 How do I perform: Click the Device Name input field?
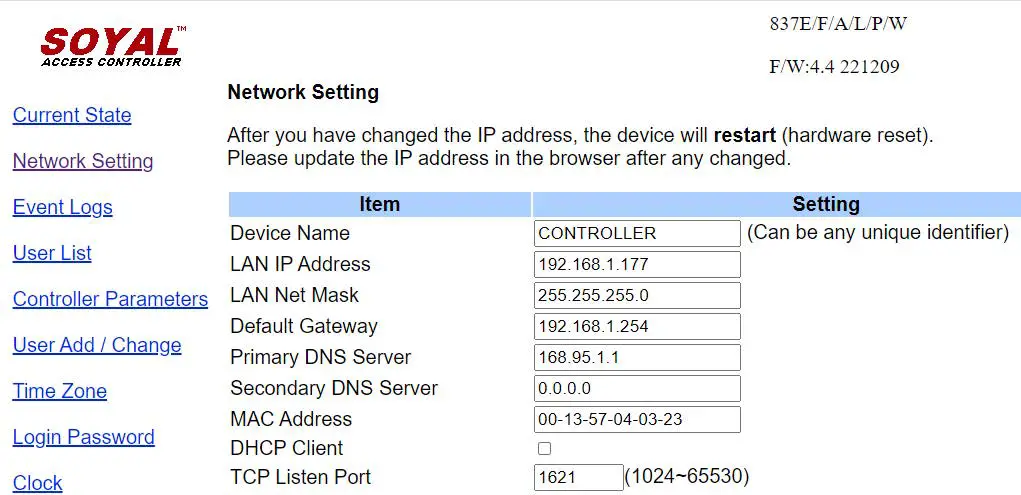click(637, 233)
